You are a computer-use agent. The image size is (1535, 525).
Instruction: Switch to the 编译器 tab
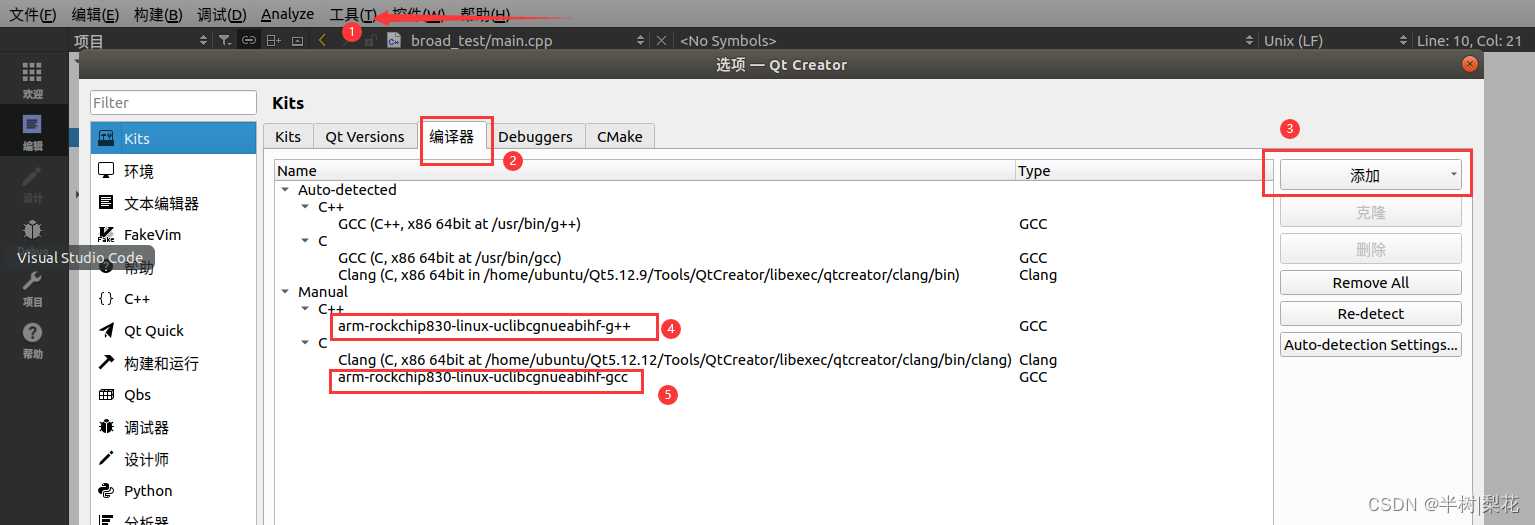(452, 136)
